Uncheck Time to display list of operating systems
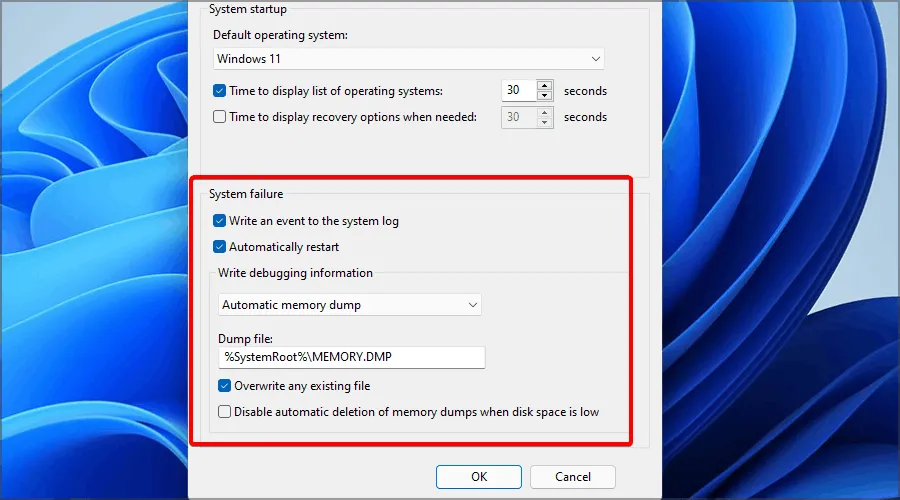The image size is (900, 500). (220, 91)
